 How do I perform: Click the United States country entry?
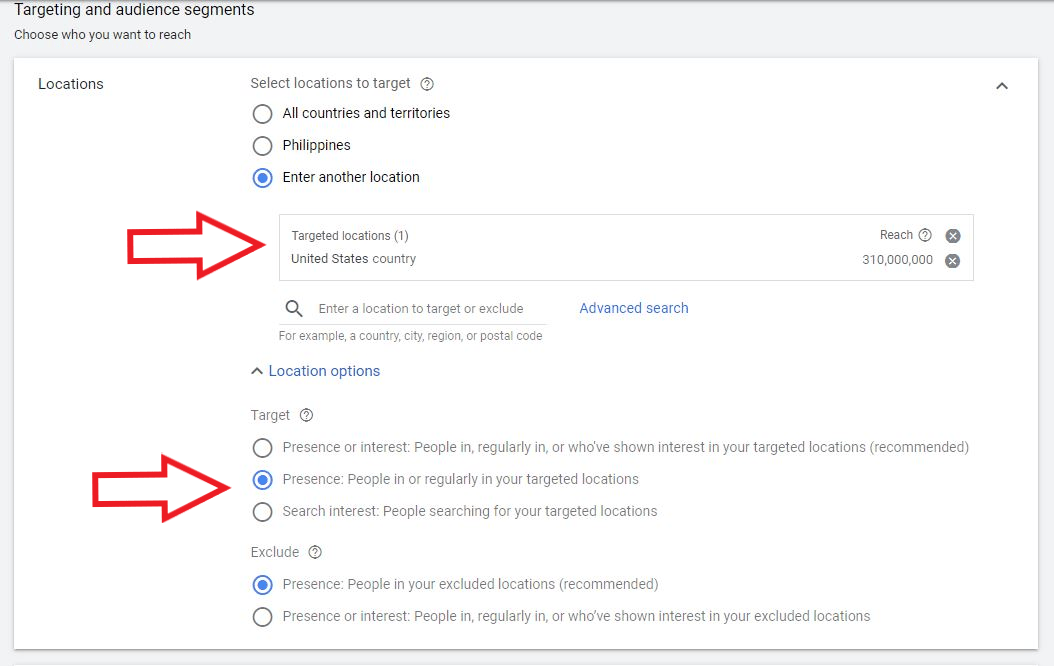click(x=353, y=259)
